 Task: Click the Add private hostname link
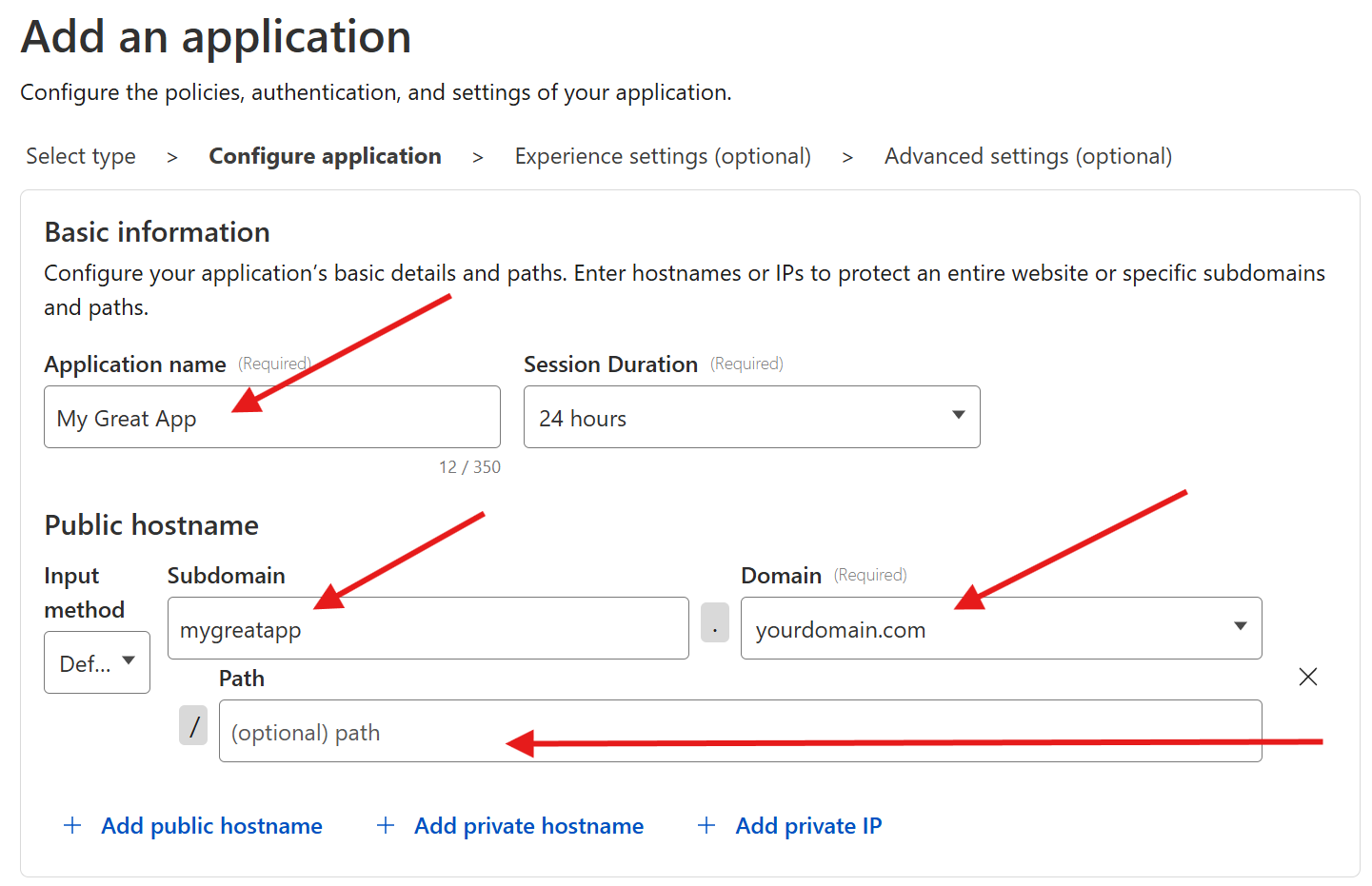(528, 825)
